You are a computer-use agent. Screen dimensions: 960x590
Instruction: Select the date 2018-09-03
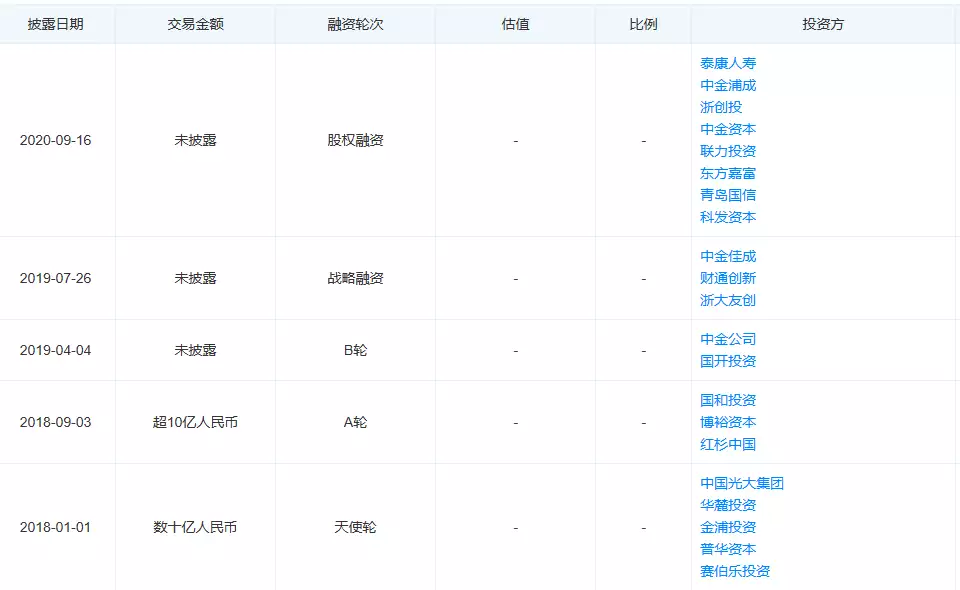click(55, 422)
